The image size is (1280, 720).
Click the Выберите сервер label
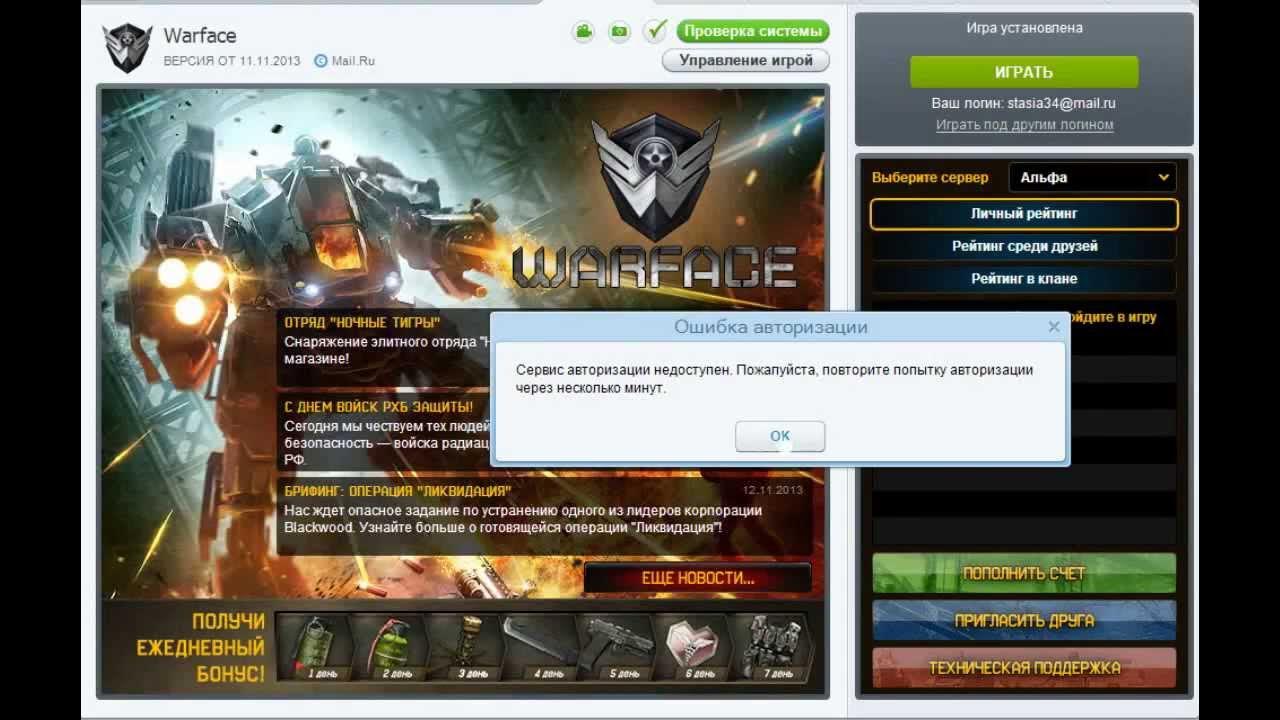930,177
